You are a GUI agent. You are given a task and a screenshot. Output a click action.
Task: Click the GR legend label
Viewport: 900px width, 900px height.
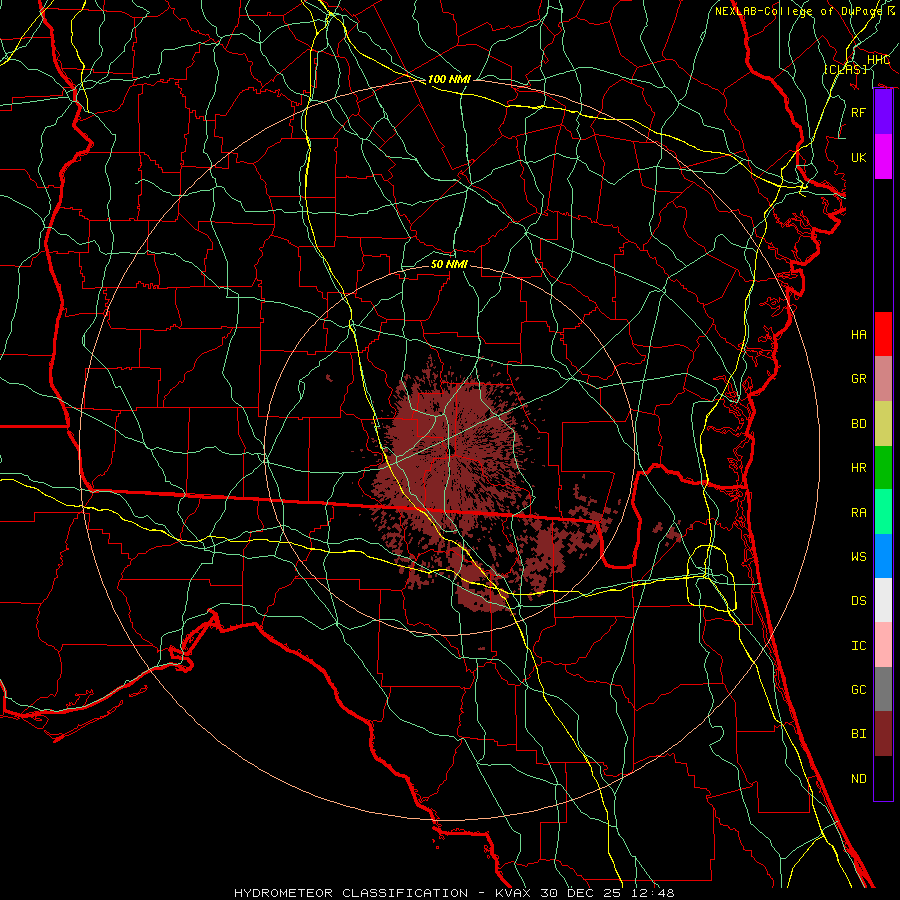click(x=859, y=379)
